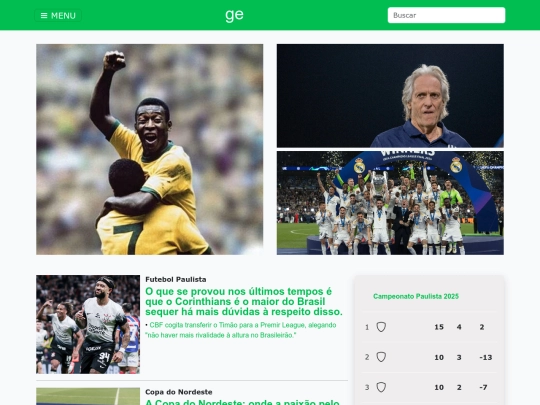Select the Copa do Nordeste category label
The width and height of the screenshot is (540, 405).
click(178, 392)
